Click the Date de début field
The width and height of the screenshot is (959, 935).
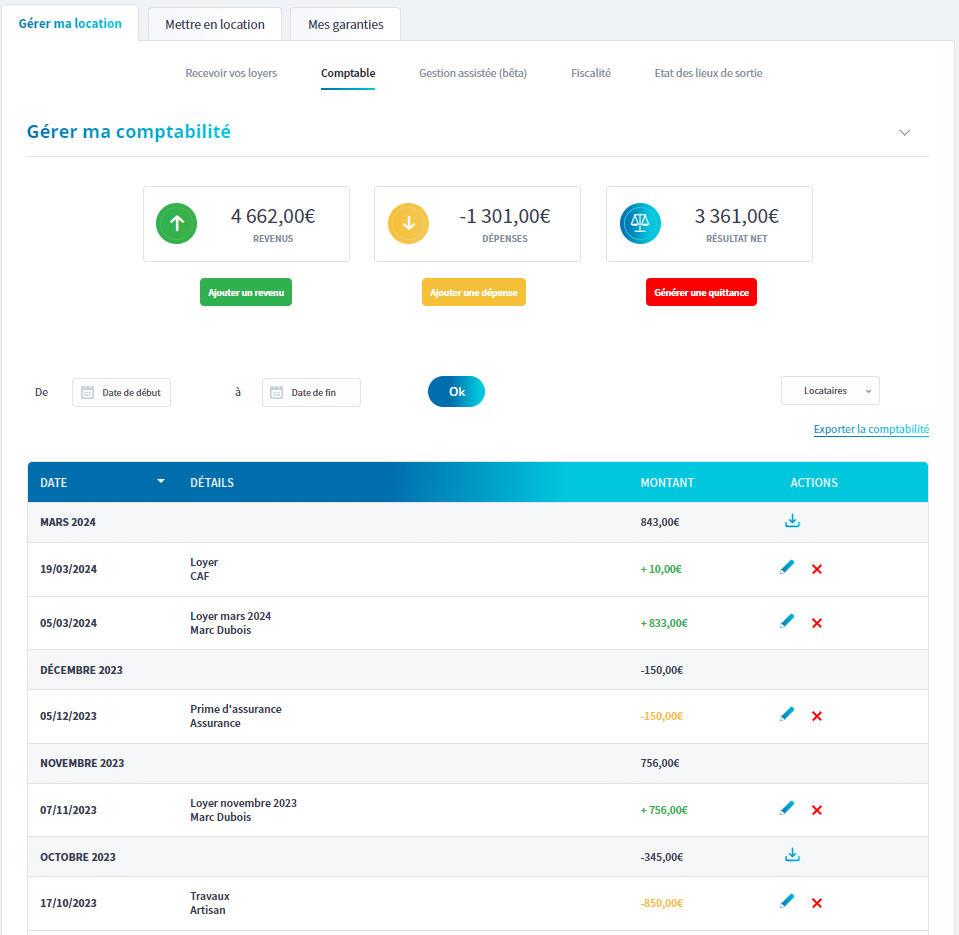pos(122,393)
